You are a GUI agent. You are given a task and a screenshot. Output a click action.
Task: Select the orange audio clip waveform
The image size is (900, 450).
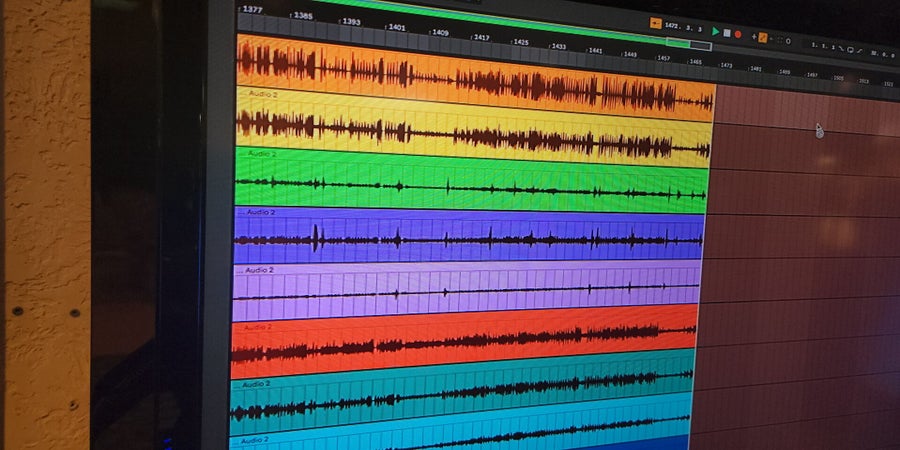[475, 77]
